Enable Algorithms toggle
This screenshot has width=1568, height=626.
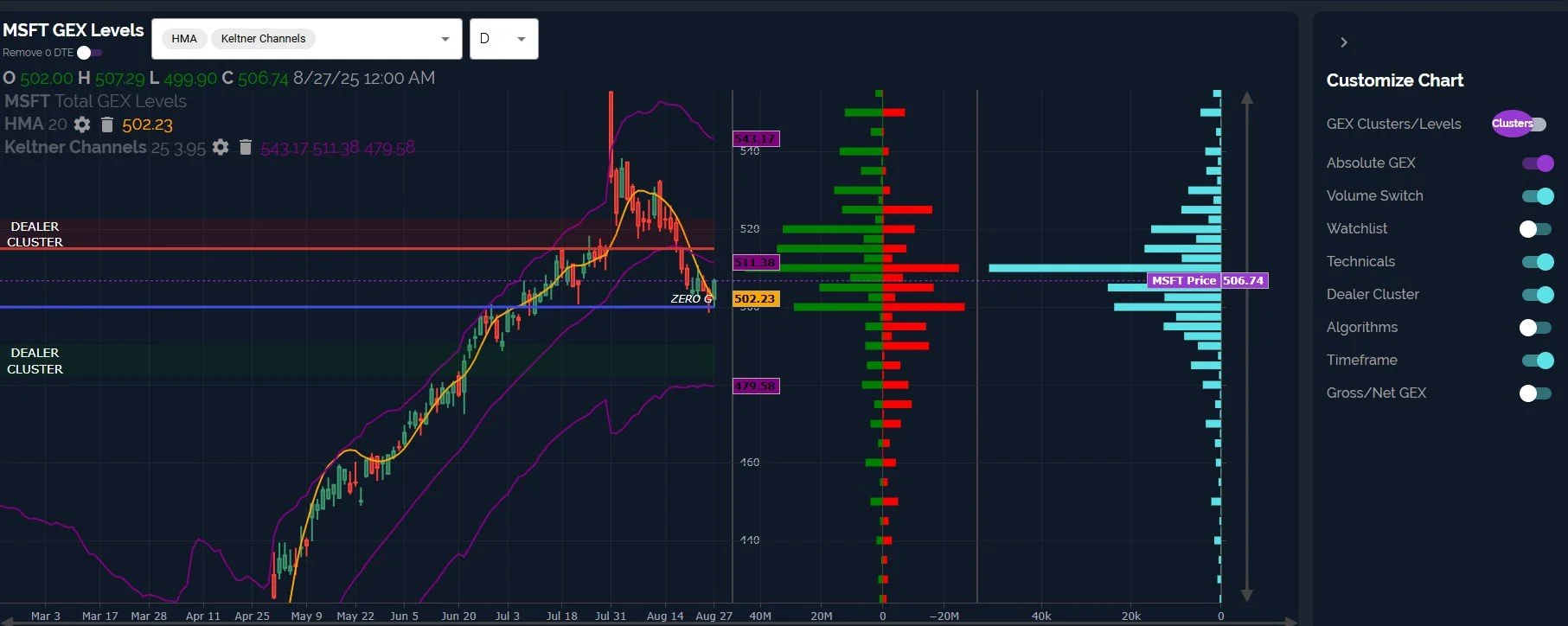[x=1535, y=328]
